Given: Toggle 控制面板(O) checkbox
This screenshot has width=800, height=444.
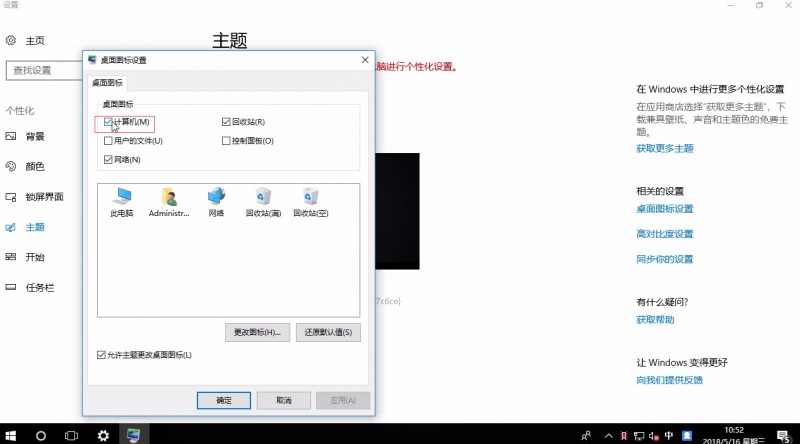Looking at the screenshot, I should point(226,141).
